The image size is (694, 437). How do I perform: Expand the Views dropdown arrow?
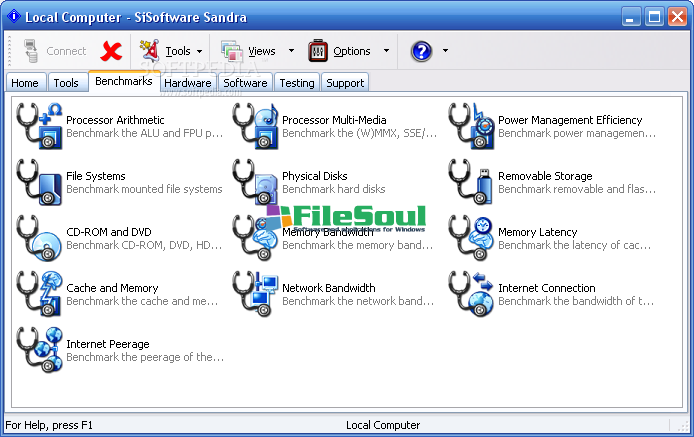pos(291,51)
